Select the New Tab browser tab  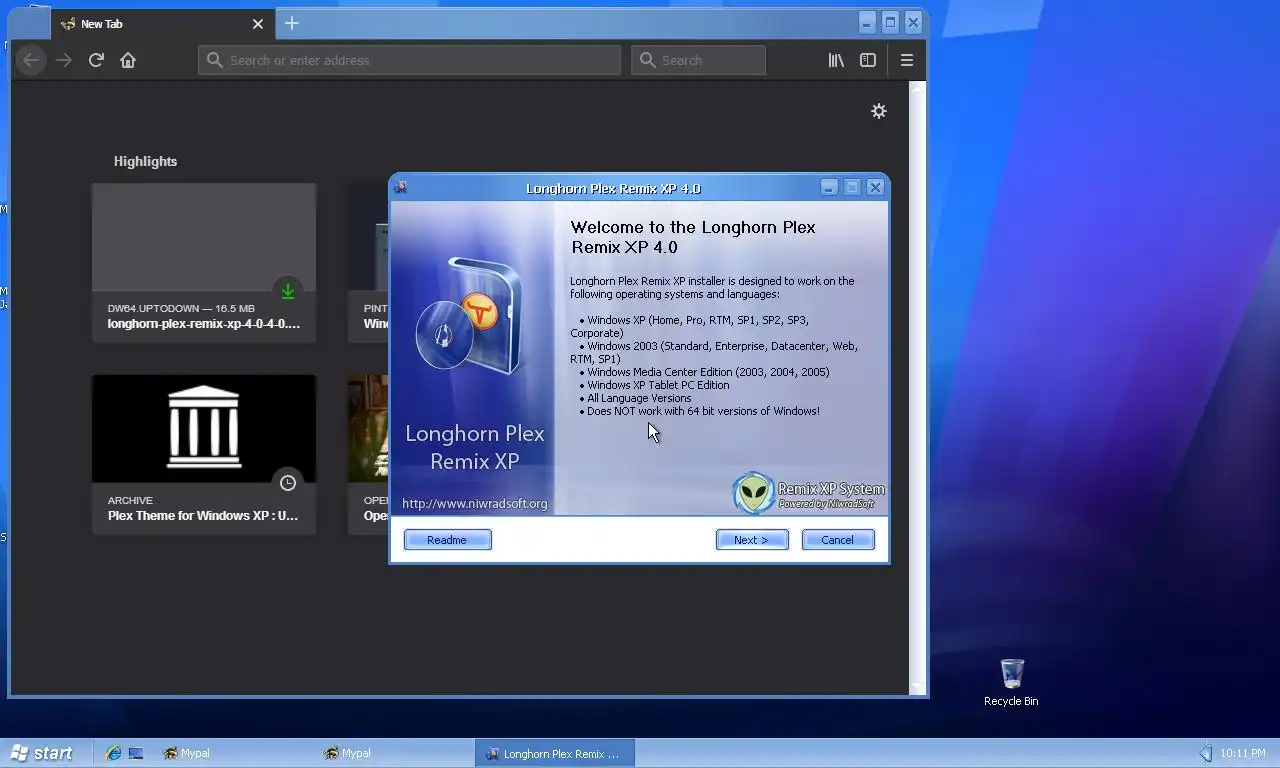point(163,24)
